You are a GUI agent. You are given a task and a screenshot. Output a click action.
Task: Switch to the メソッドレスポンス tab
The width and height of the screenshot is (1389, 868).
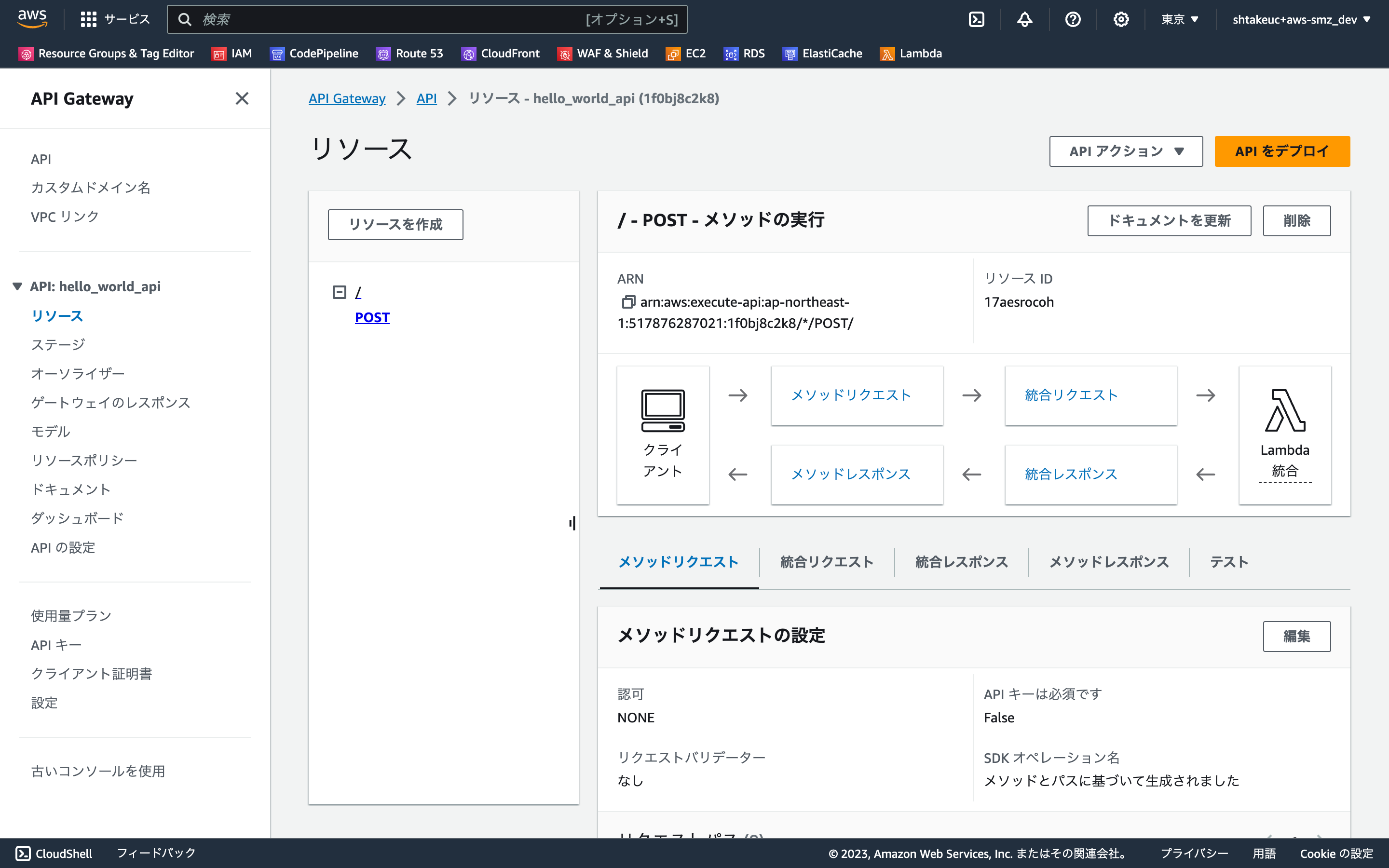click(1108, 562)
